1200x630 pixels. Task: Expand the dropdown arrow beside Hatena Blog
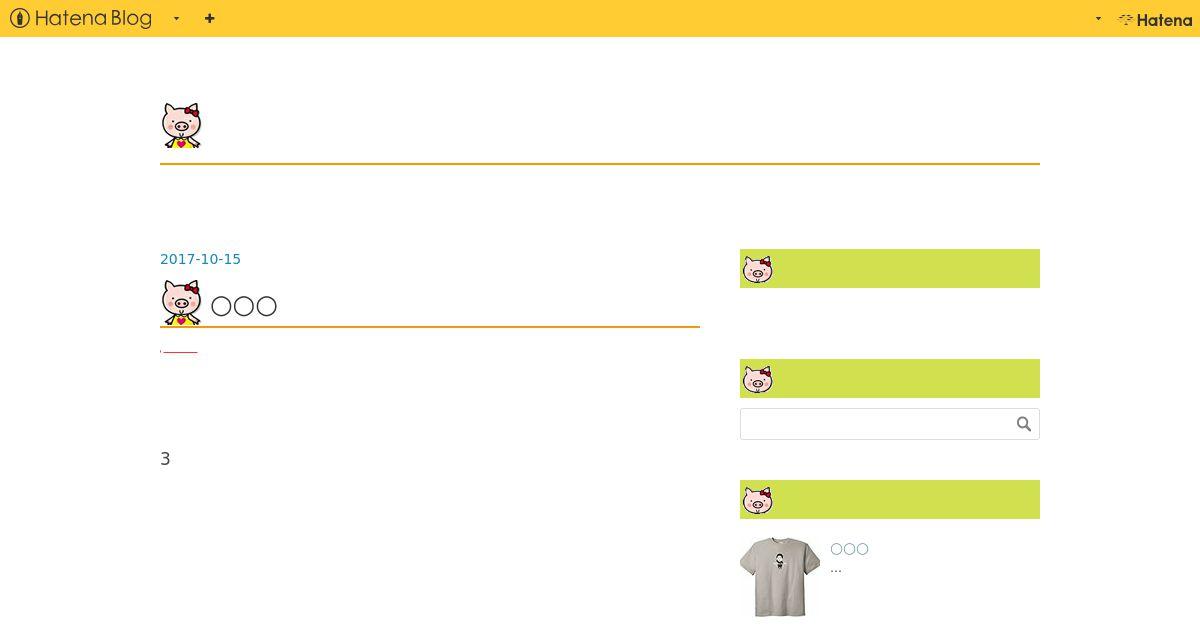[176, 18]
